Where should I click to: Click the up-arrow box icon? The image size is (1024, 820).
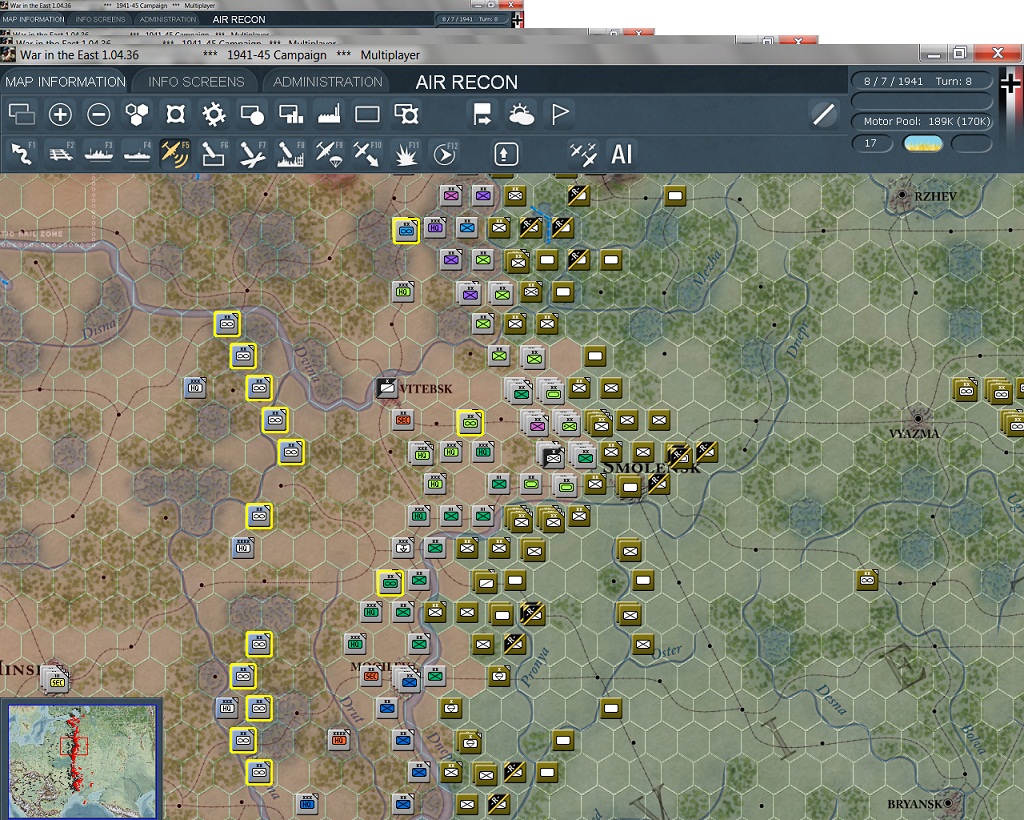click(505, 154)
